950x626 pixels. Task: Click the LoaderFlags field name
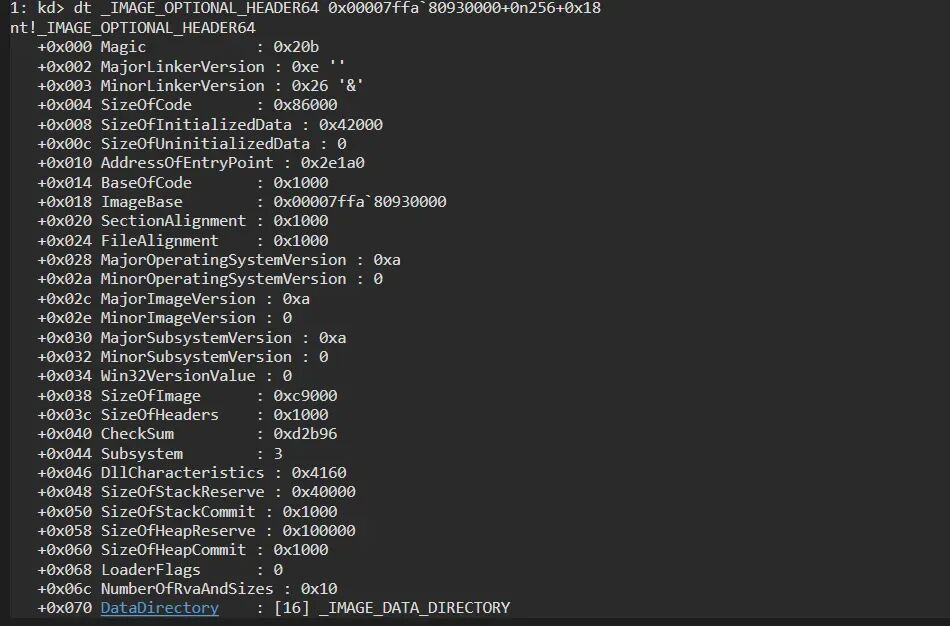pos(150,570)
